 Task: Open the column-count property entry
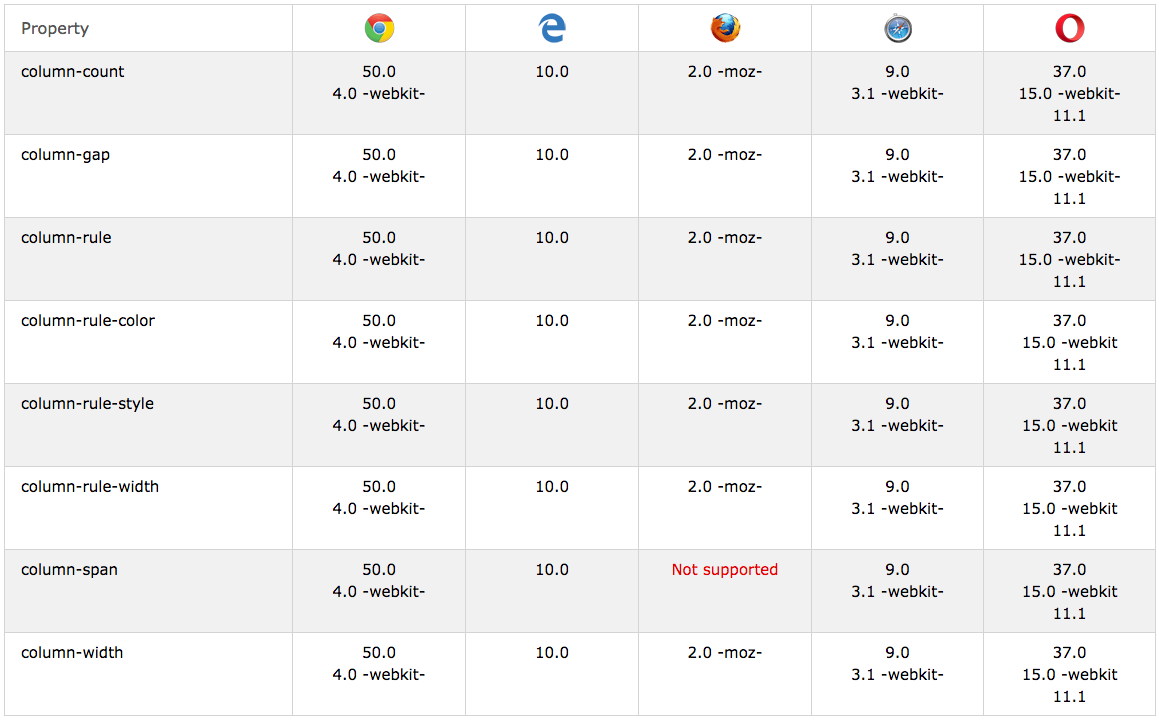pos(72,72)
